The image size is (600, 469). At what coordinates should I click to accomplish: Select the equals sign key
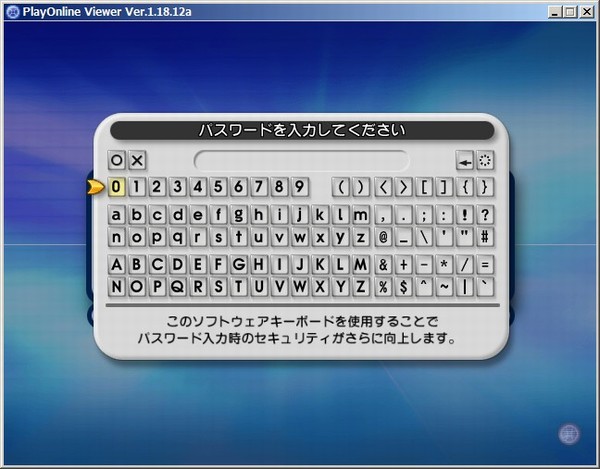point(485,265)
